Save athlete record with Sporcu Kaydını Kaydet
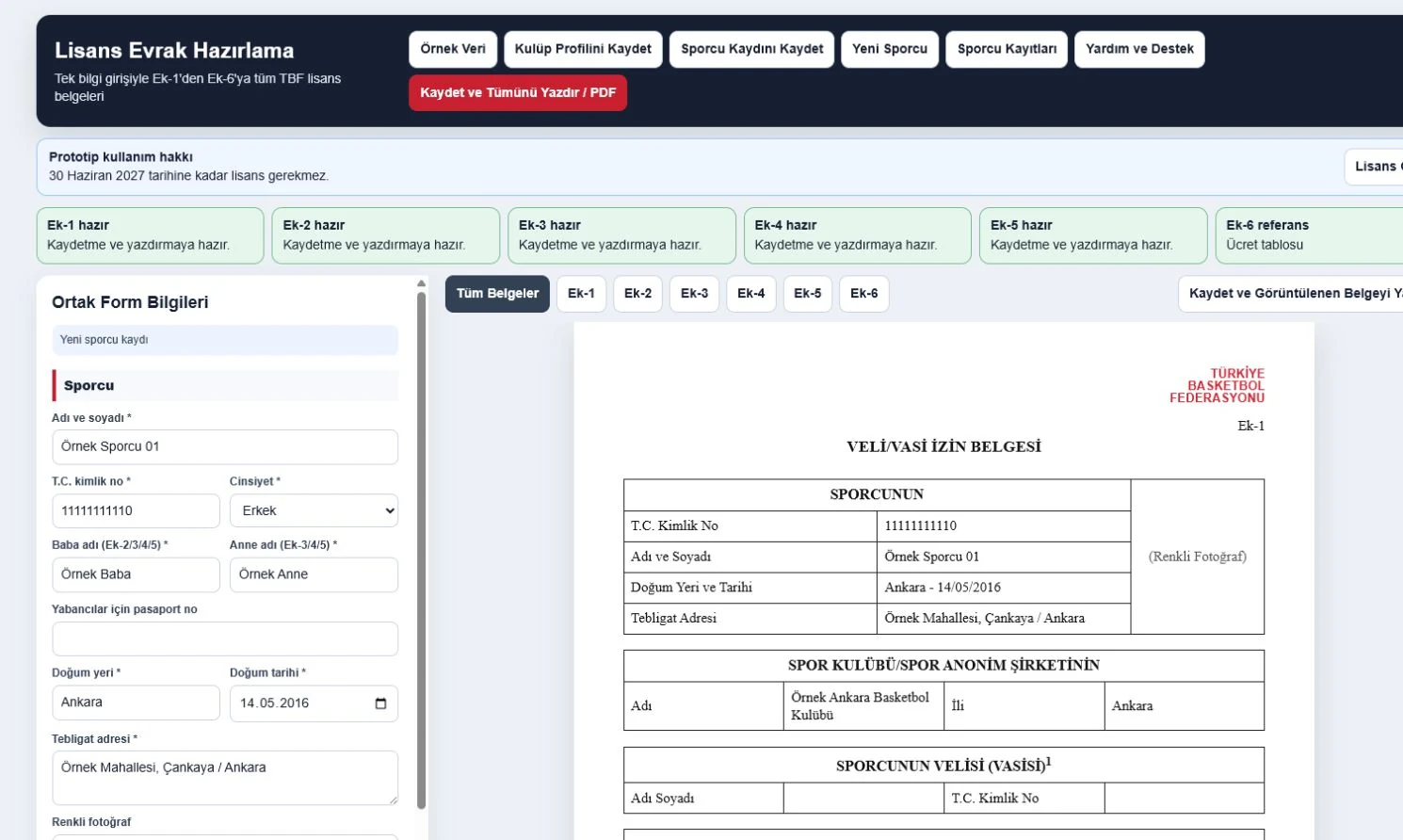 (751, 49)
